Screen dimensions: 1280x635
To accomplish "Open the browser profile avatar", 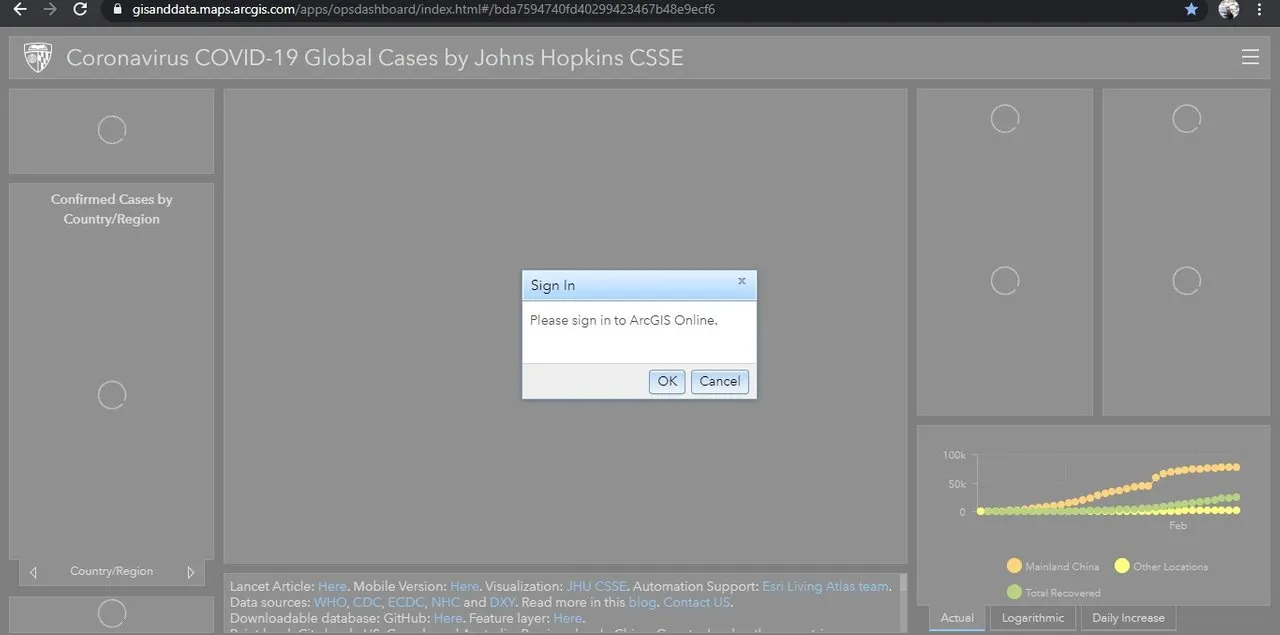I will 1229,9.
